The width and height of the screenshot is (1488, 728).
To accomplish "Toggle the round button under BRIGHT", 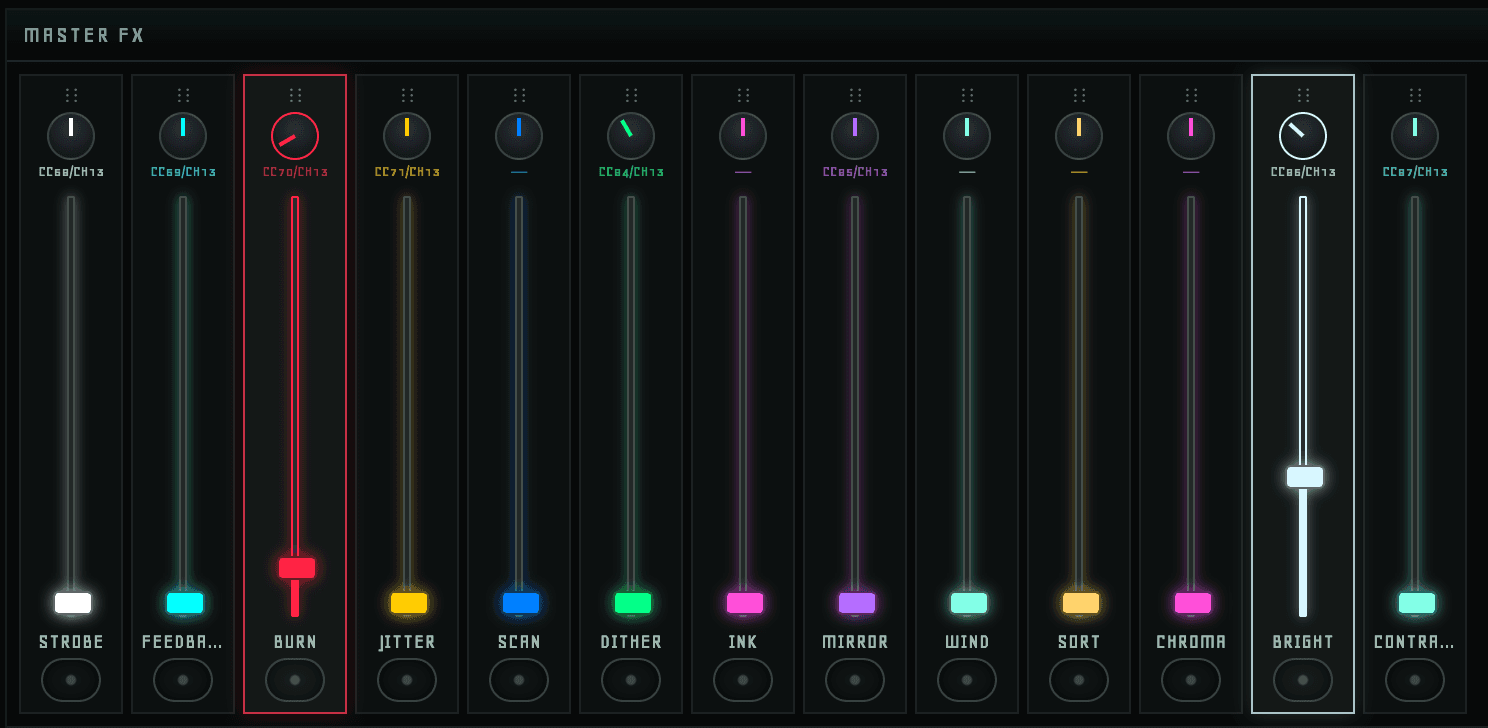I will point(1303,680).
